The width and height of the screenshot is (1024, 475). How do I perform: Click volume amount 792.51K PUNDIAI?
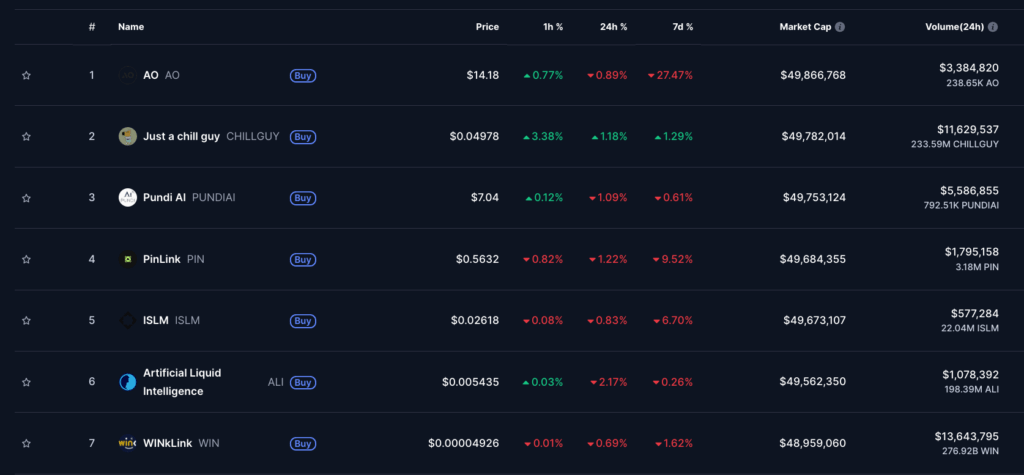click(961, 205)
